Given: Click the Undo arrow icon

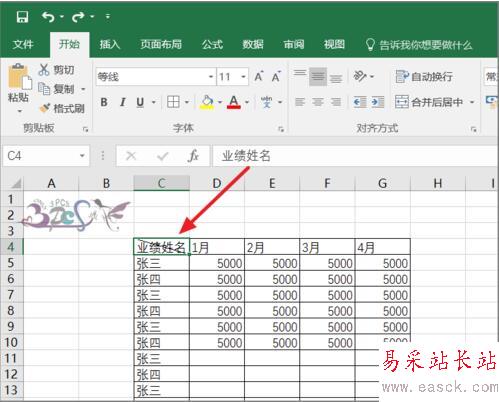Looking at the screenshot, I should click(48, 17).
